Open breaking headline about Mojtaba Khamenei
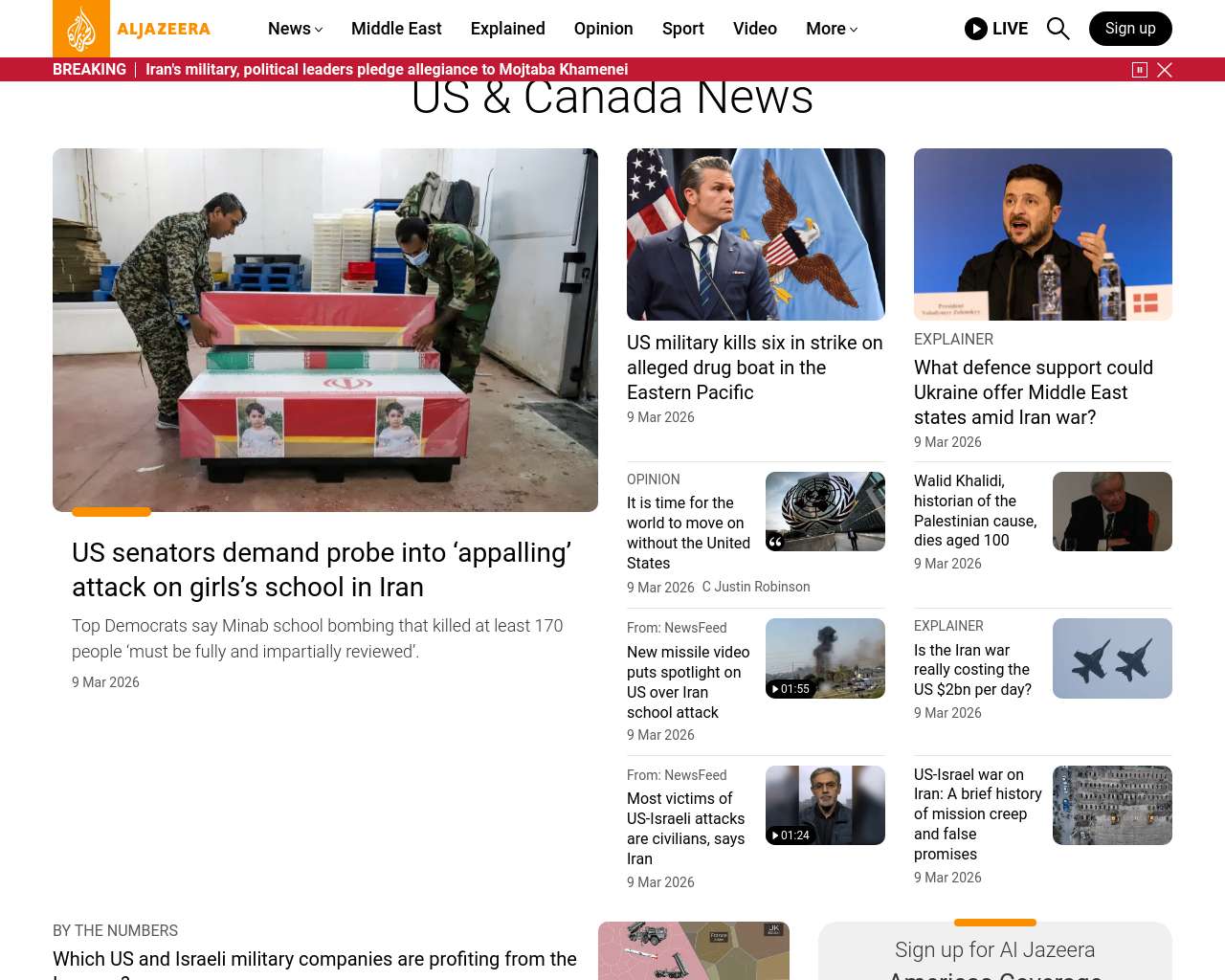This screenshot has height=980, width=1225. coord(387,70)
